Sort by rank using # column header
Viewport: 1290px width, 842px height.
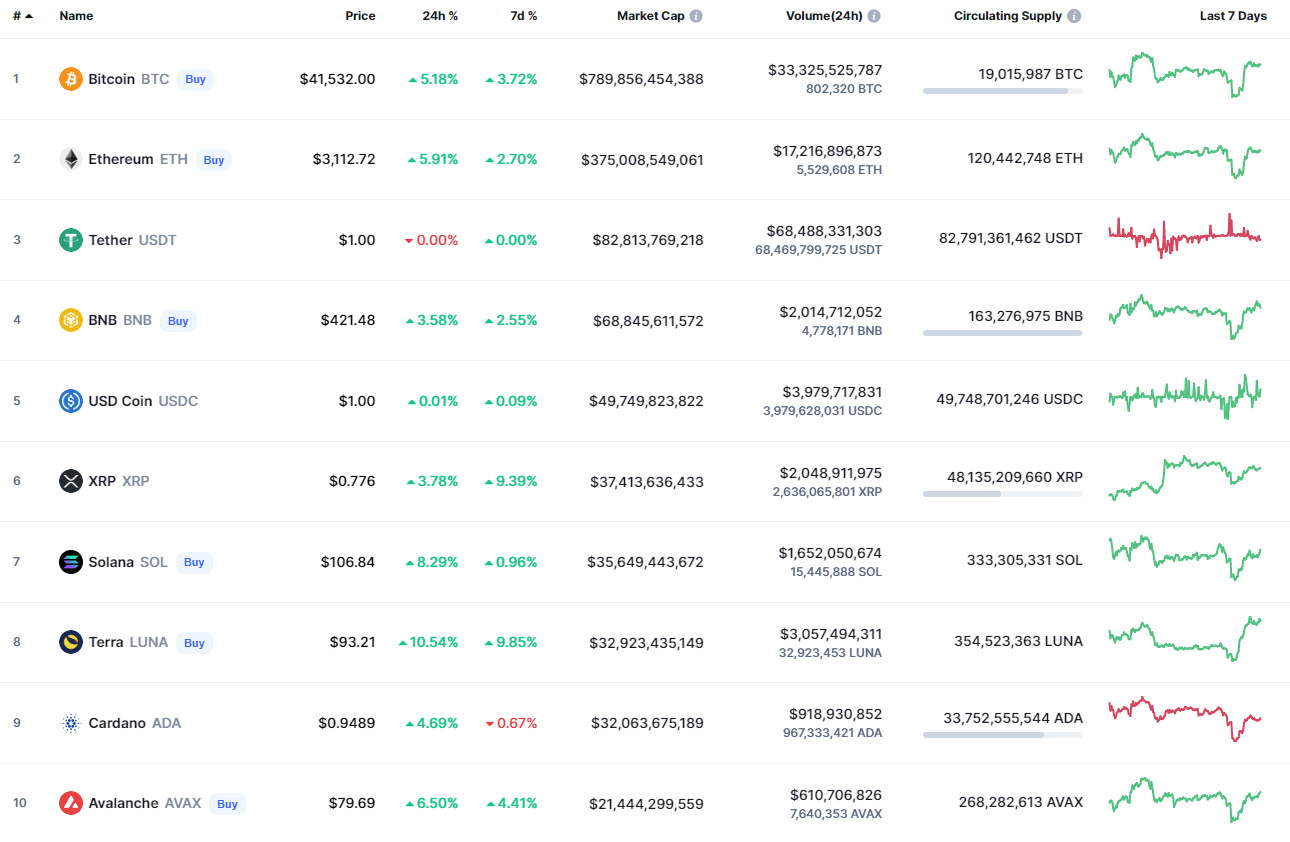[23, 16]
